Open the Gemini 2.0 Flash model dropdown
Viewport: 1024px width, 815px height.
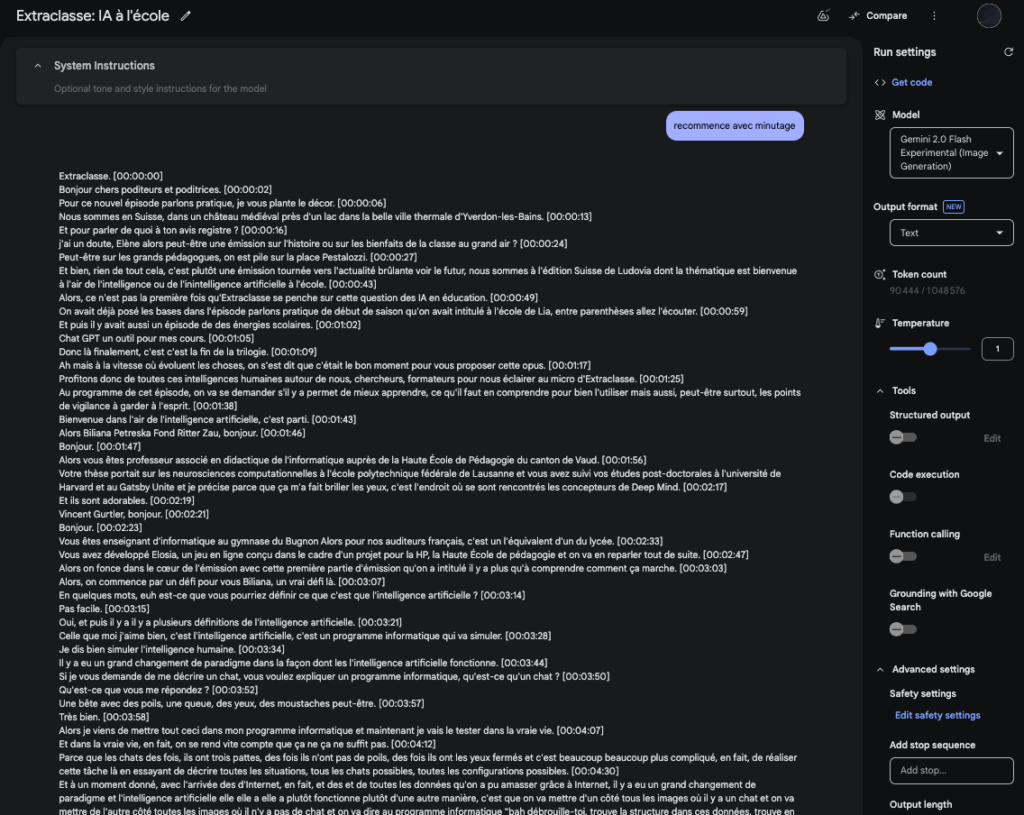point(951,153)
